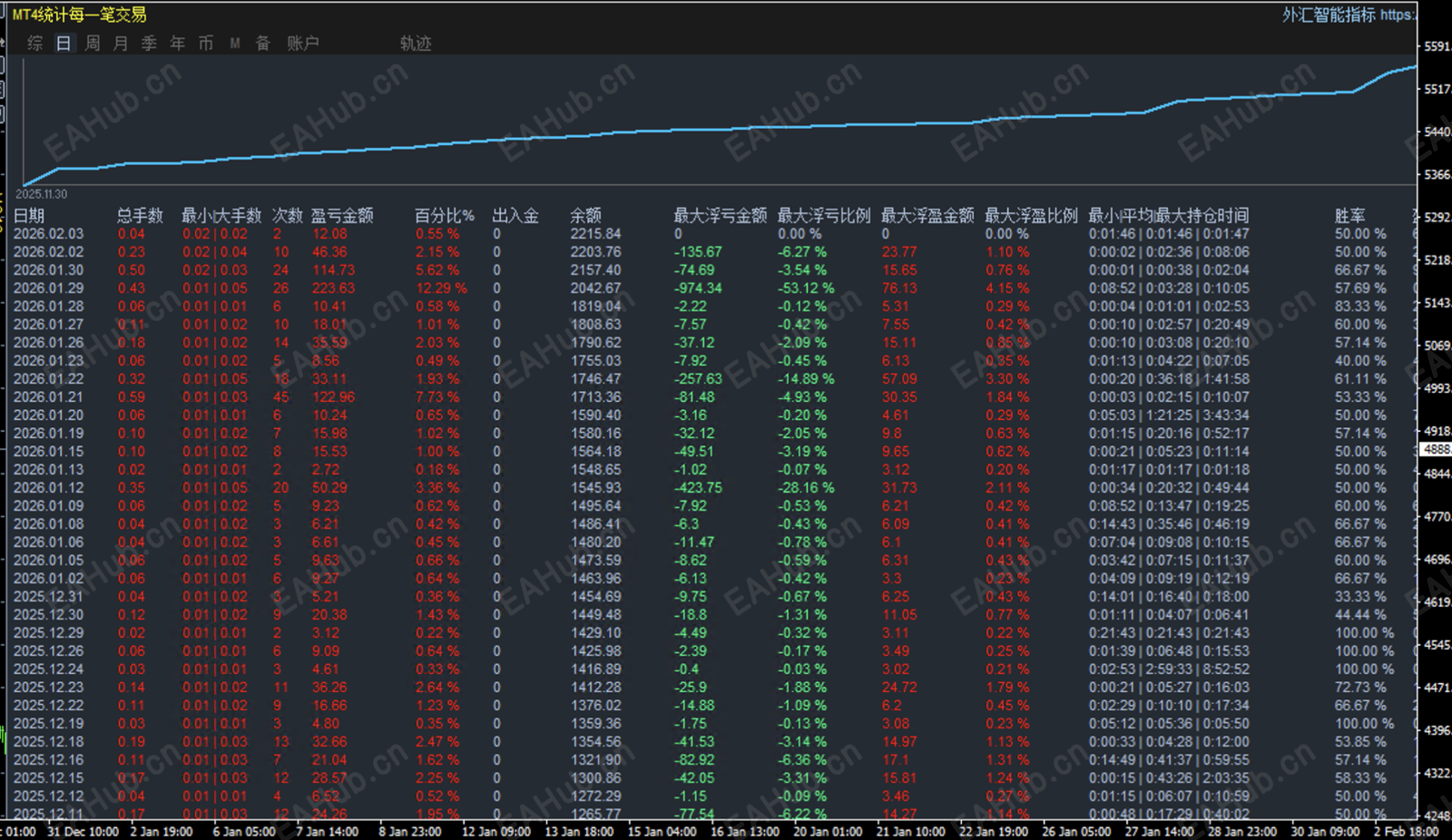Click the 外汇智能指标 link
The width and height of the screenshot is (1452, 840).
(x=1329, y=15)
